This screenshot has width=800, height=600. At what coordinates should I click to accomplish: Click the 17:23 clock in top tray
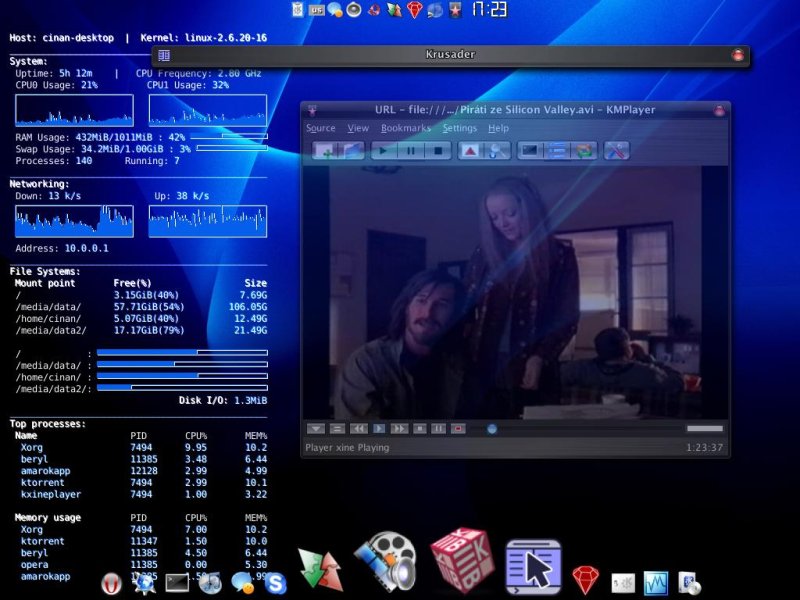[489, 9]
